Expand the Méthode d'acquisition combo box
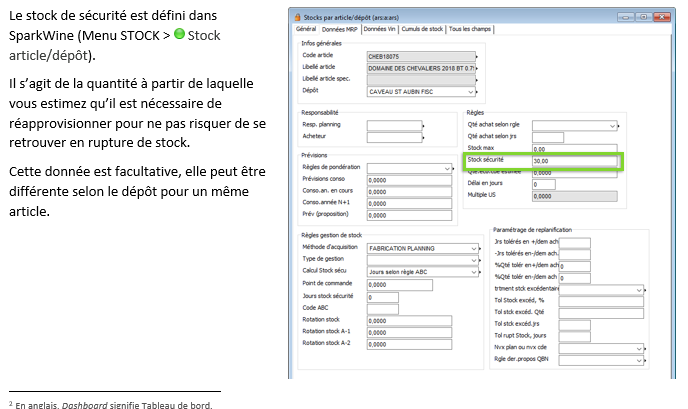The image size is (688, 409). click(x=473, y=248)
